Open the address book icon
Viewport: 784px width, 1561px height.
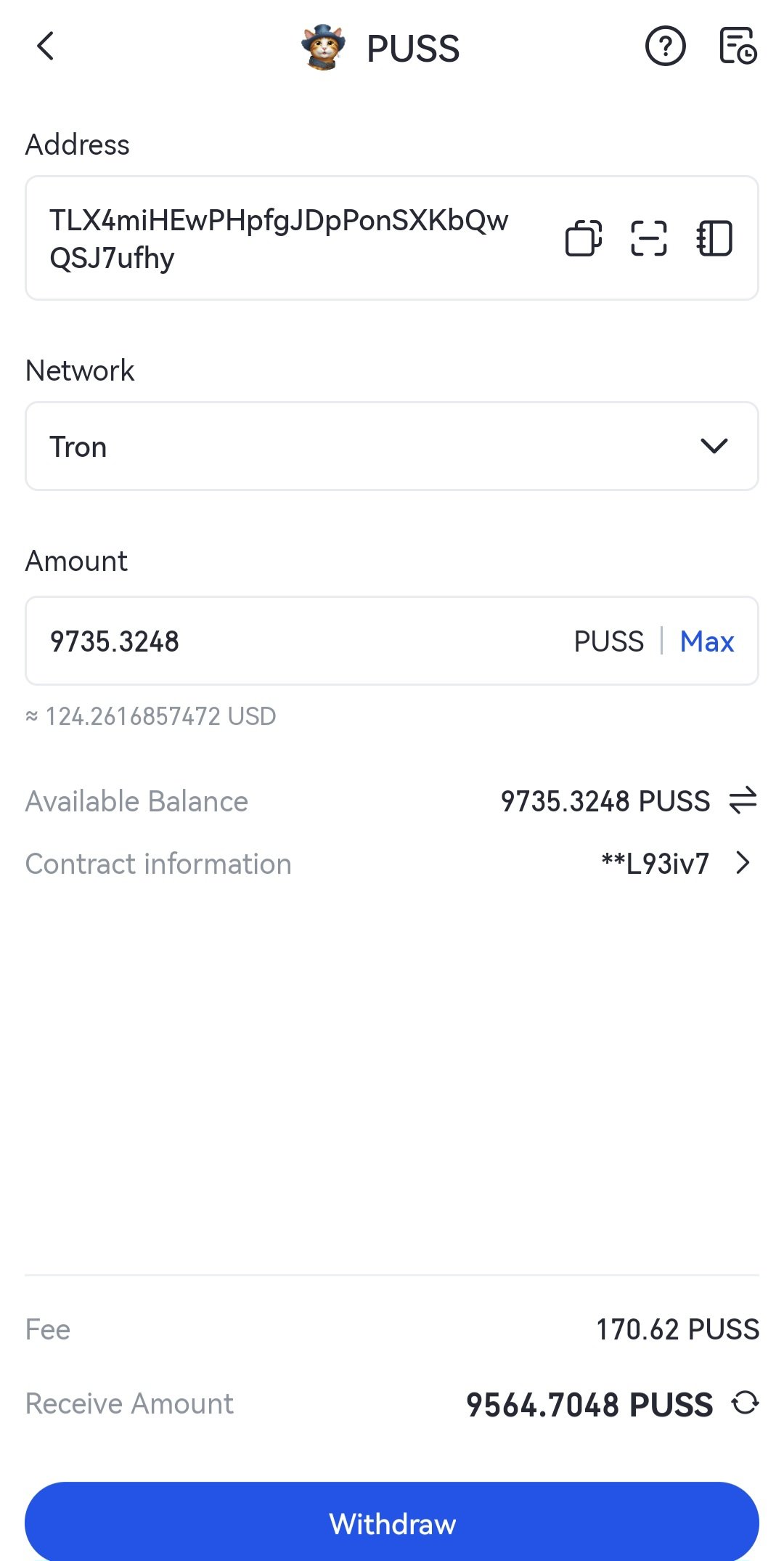coord(714,238)
